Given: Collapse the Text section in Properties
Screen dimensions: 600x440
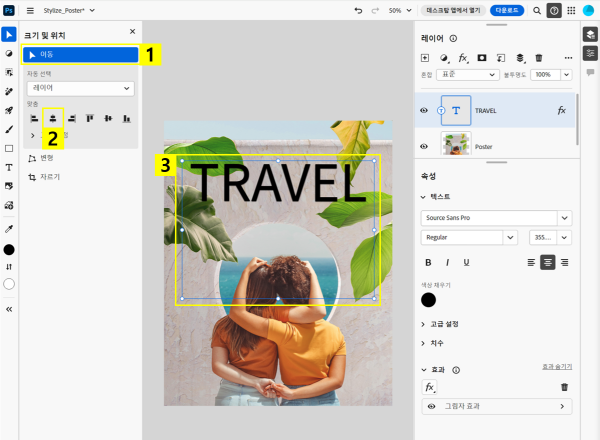Looking at the screenshot, I should (x=435, y=197).
